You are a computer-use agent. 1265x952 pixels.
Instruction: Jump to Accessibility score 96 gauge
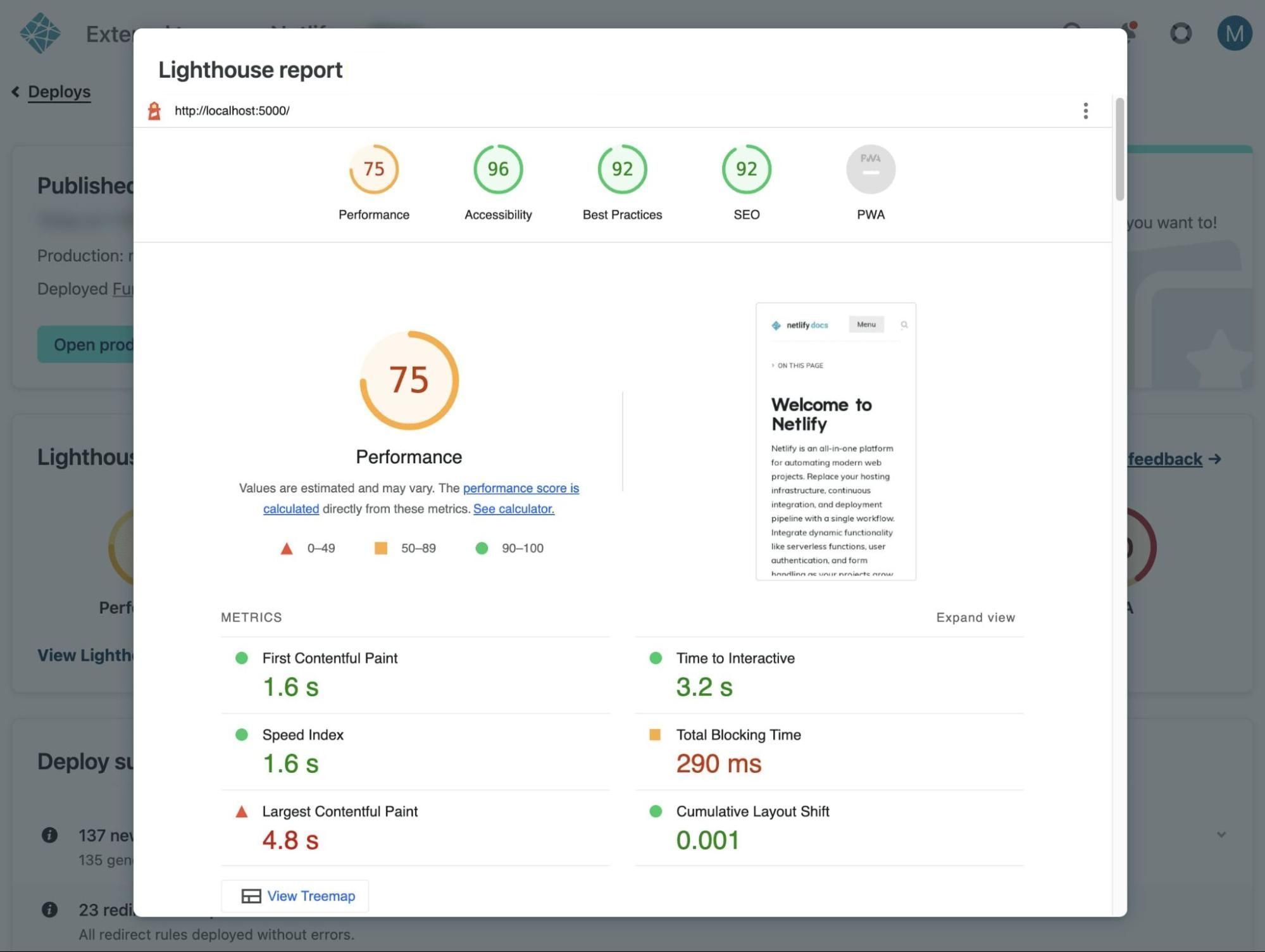498,169
